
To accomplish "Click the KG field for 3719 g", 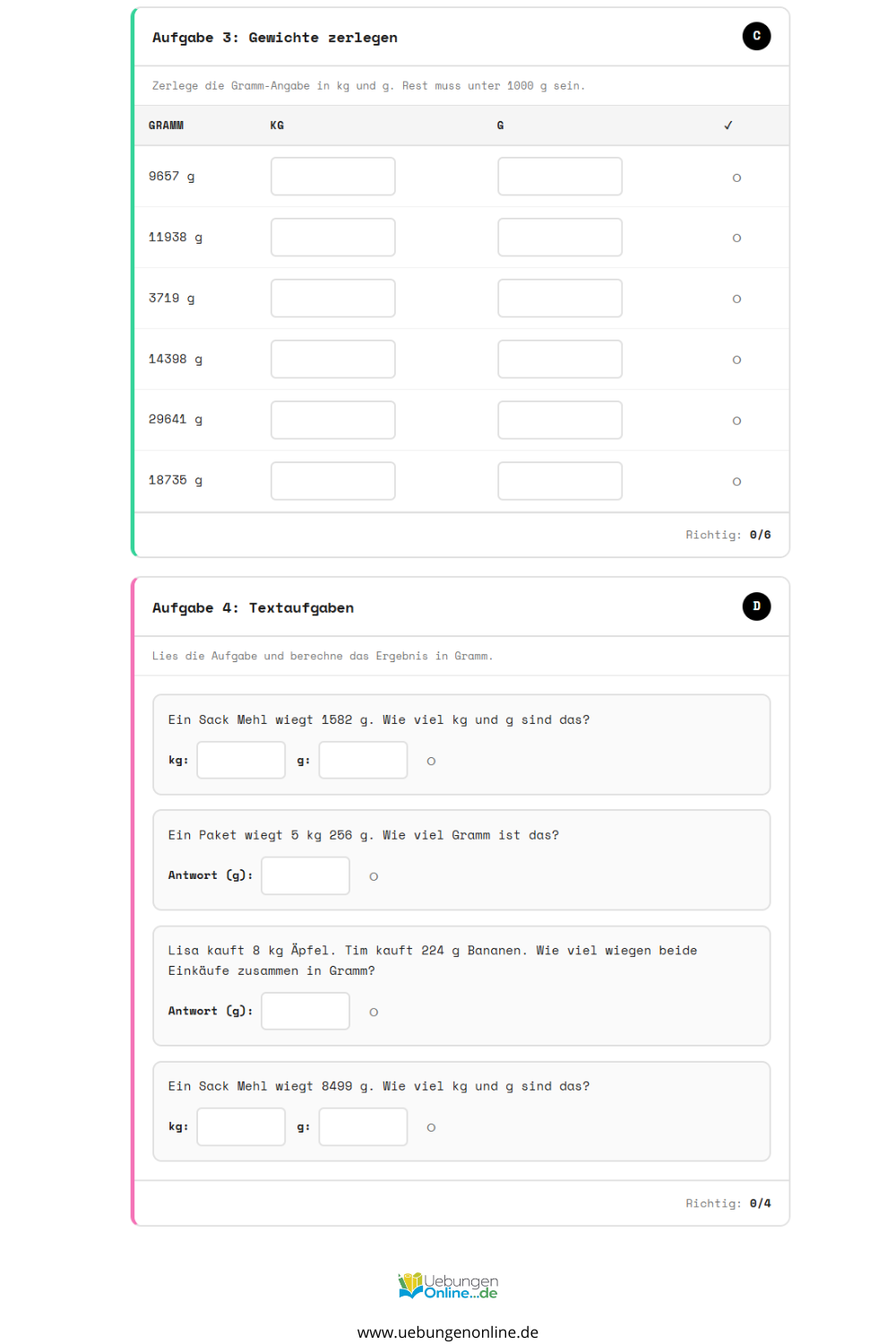I will point(333,298).
